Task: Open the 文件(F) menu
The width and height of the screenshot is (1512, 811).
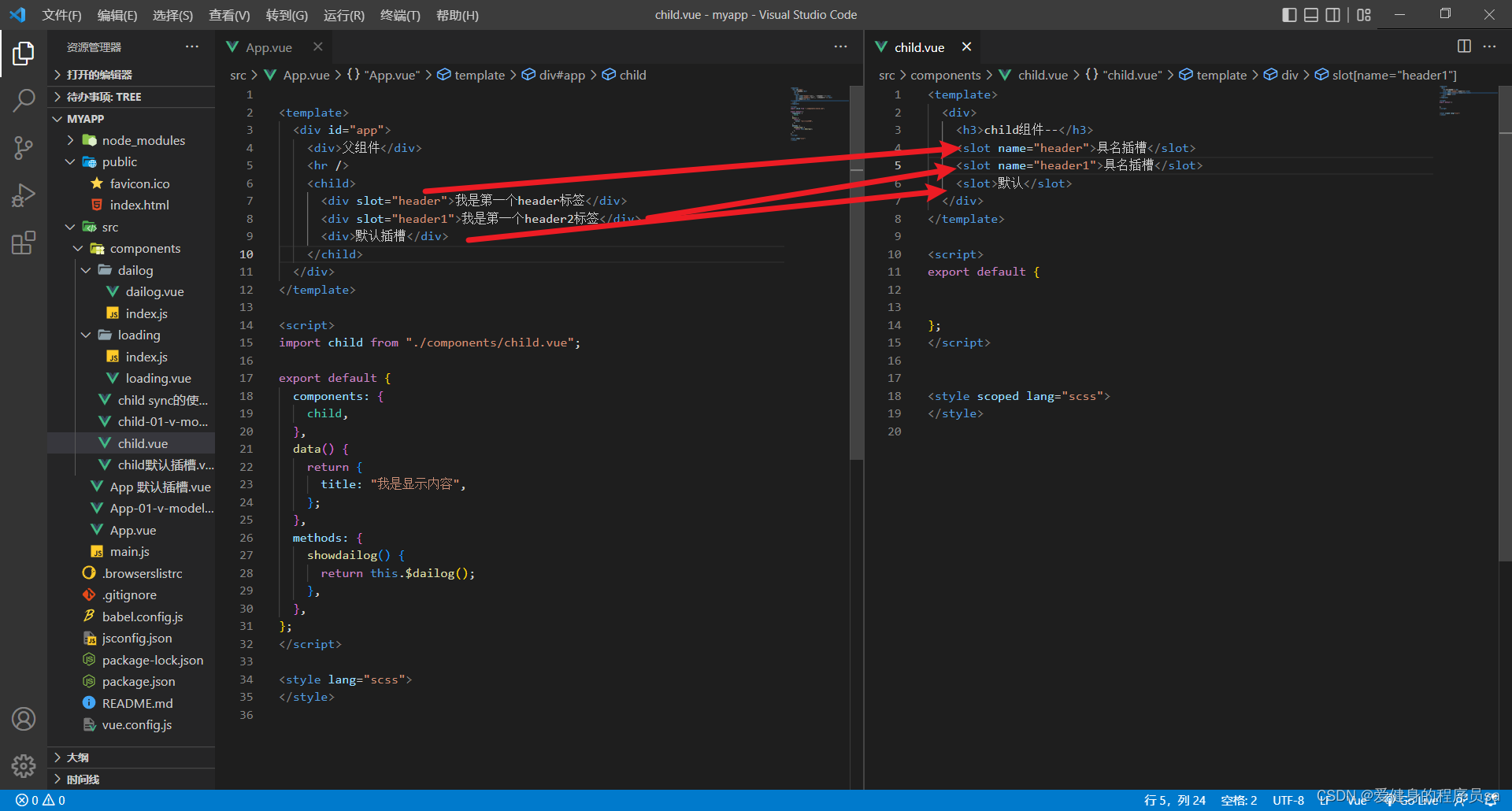Action: point(61,15)
